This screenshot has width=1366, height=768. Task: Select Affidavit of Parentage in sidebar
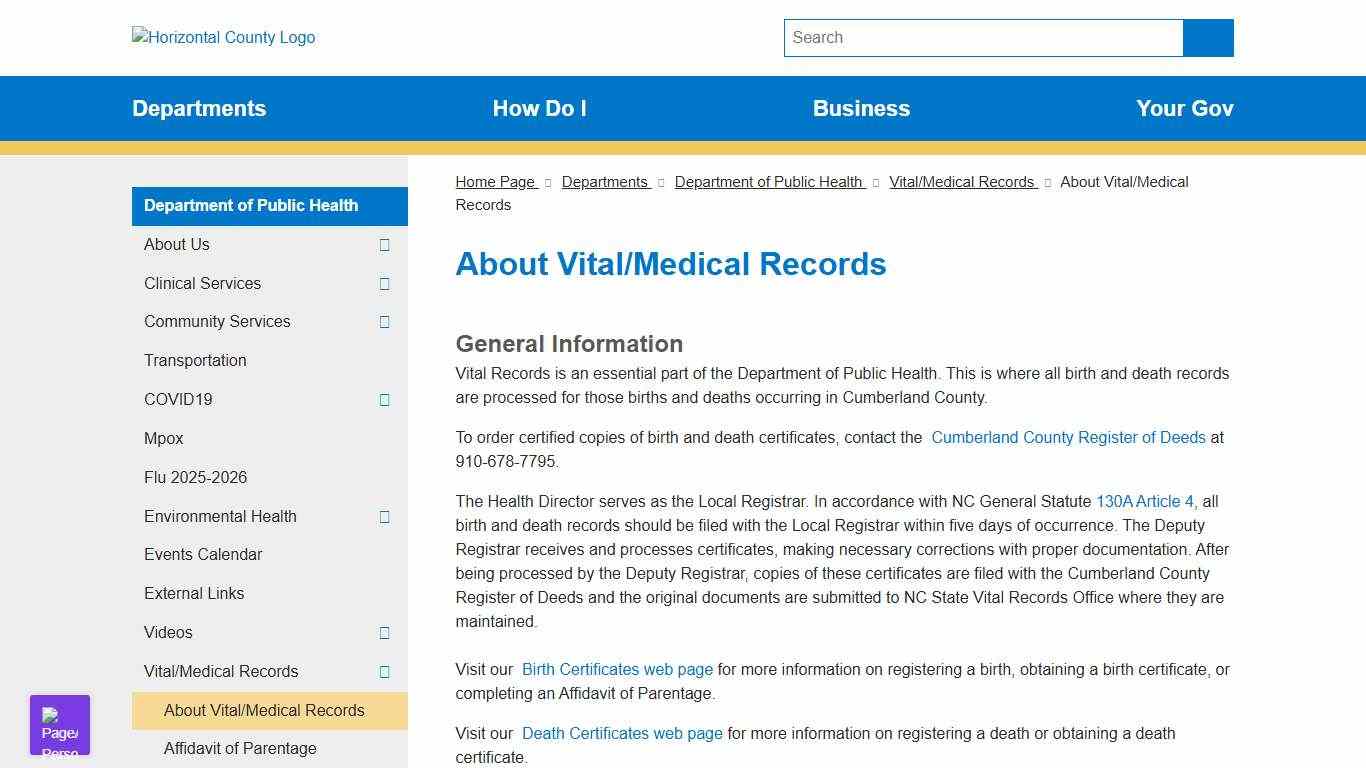[x=240, y=748]
